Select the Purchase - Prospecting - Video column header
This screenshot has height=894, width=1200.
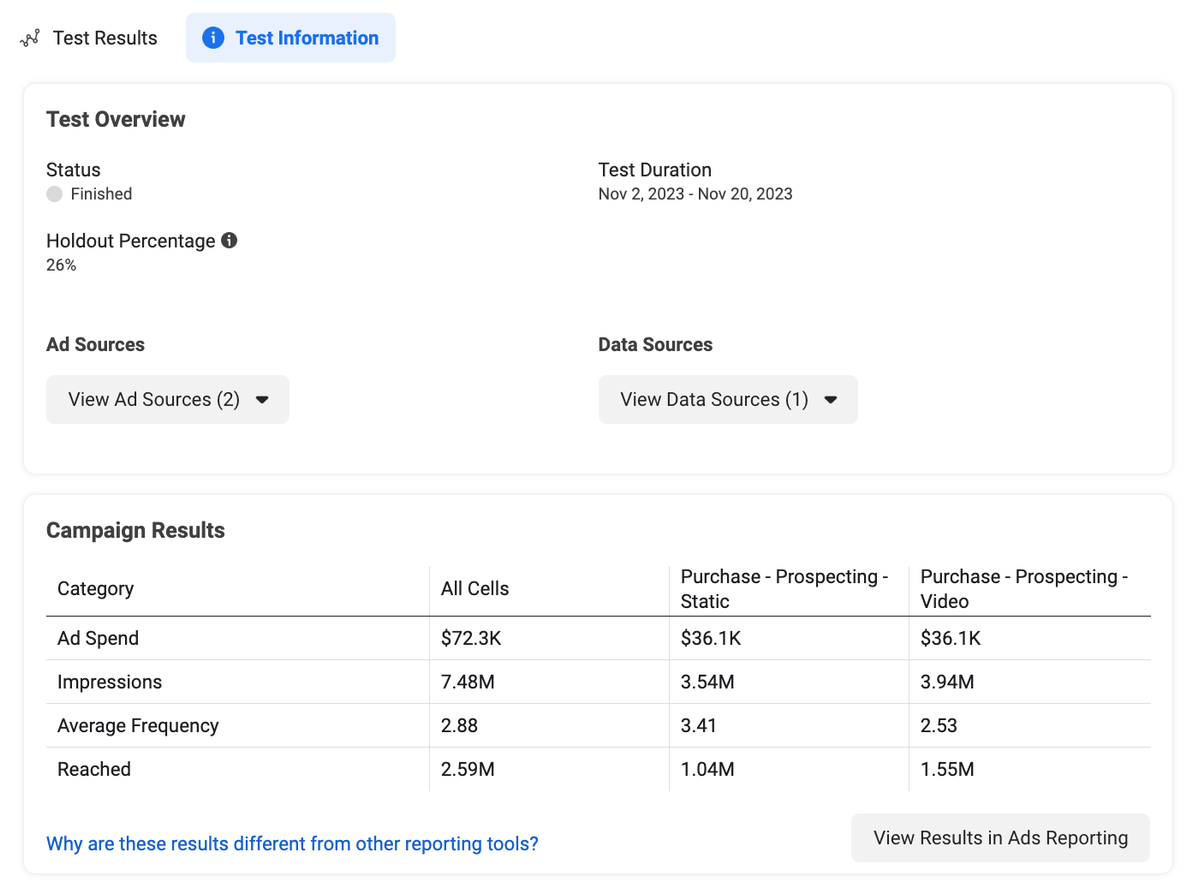[1027, 588]
